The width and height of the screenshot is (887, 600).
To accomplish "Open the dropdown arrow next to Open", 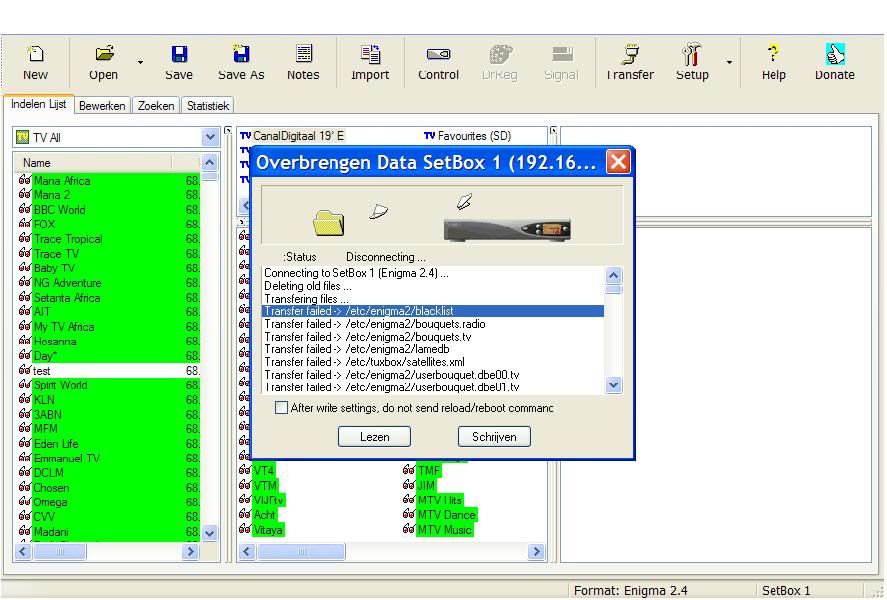I will 140,63.
